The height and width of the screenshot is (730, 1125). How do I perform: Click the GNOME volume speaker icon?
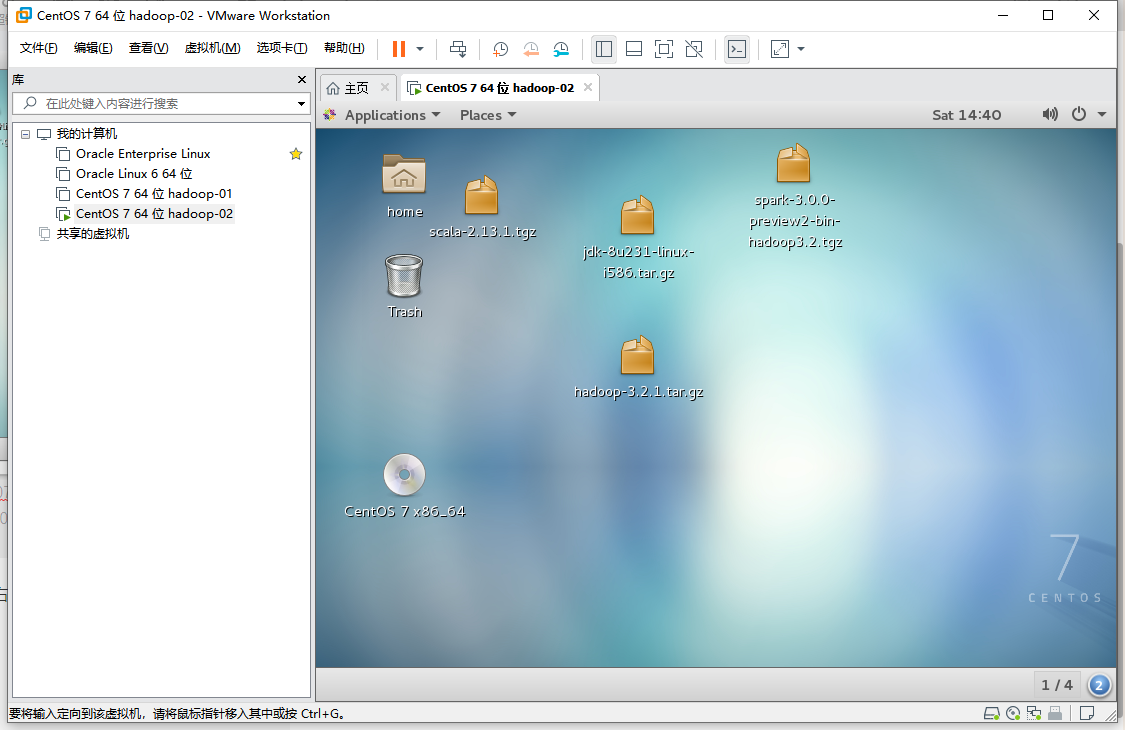click(1050, 114)
